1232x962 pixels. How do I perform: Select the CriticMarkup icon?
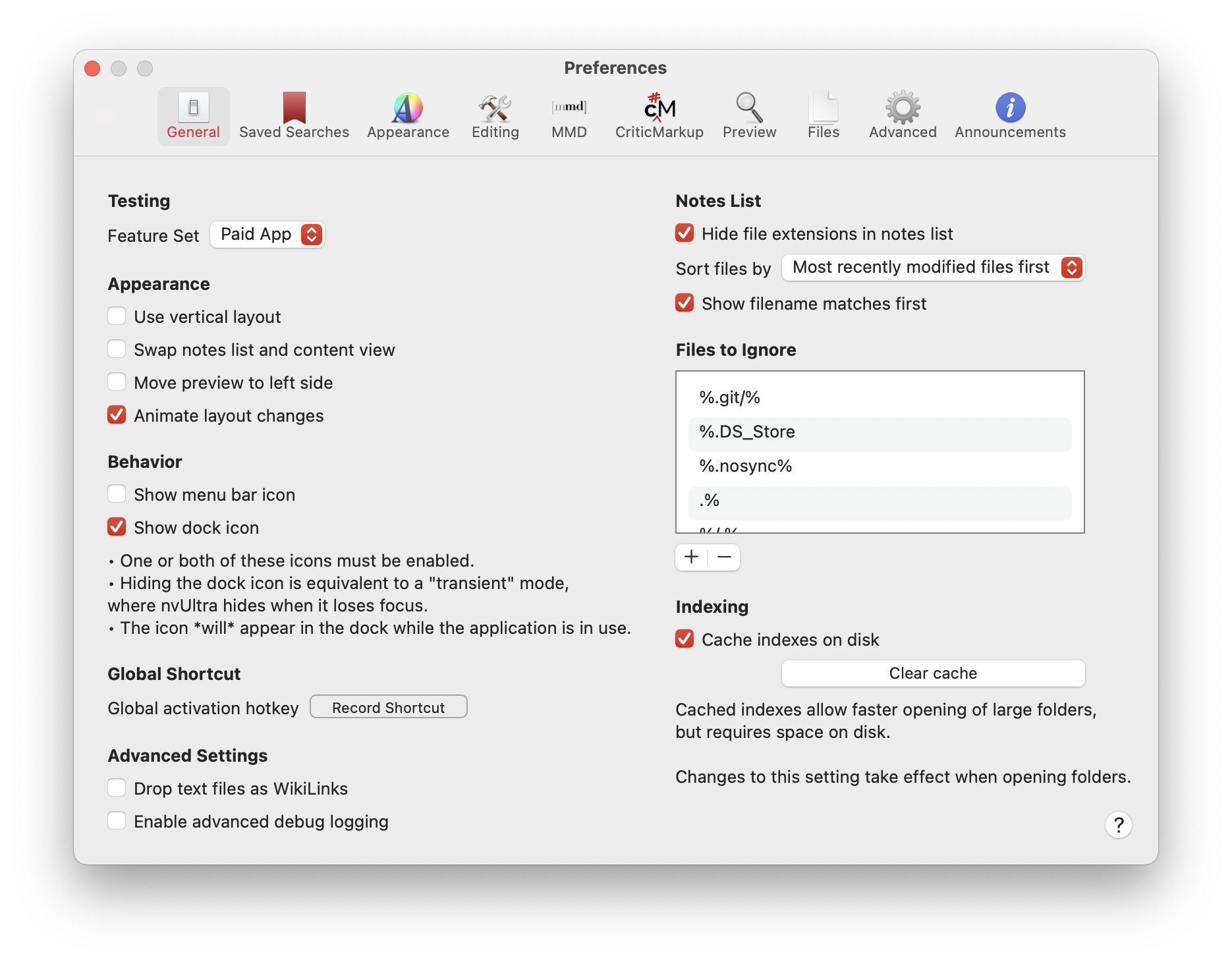click(659, 108)
